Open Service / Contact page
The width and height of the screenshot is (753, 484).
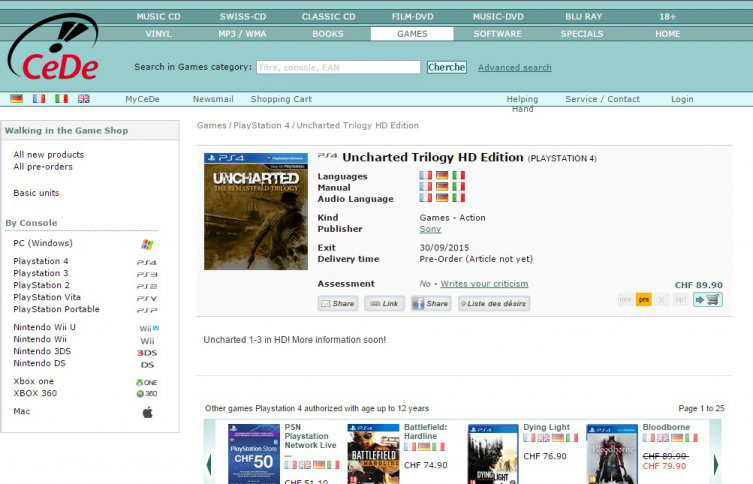602,99
